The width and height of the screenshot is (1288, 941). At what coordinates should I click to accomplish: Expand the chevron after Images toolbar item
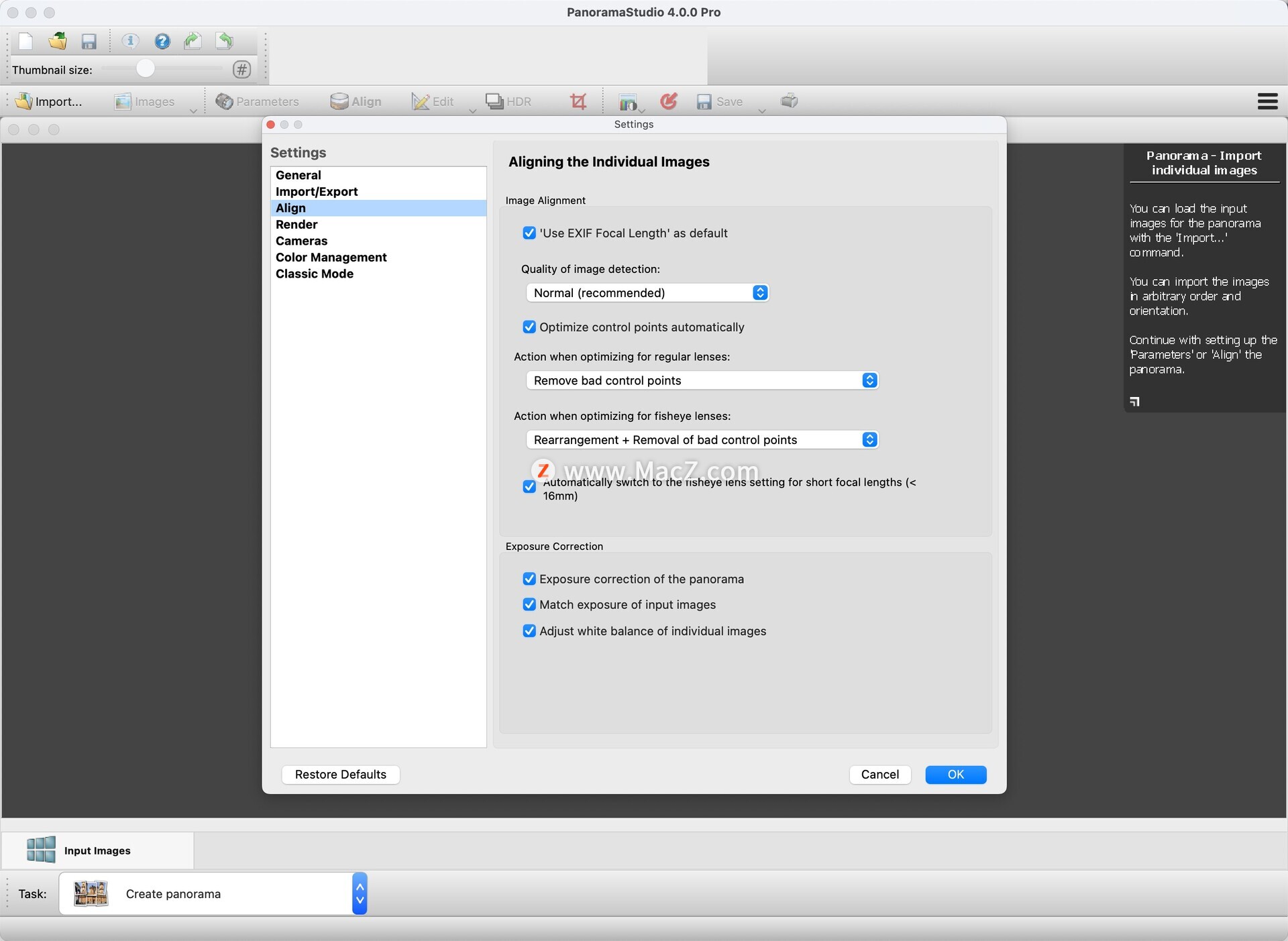[193, 111]
